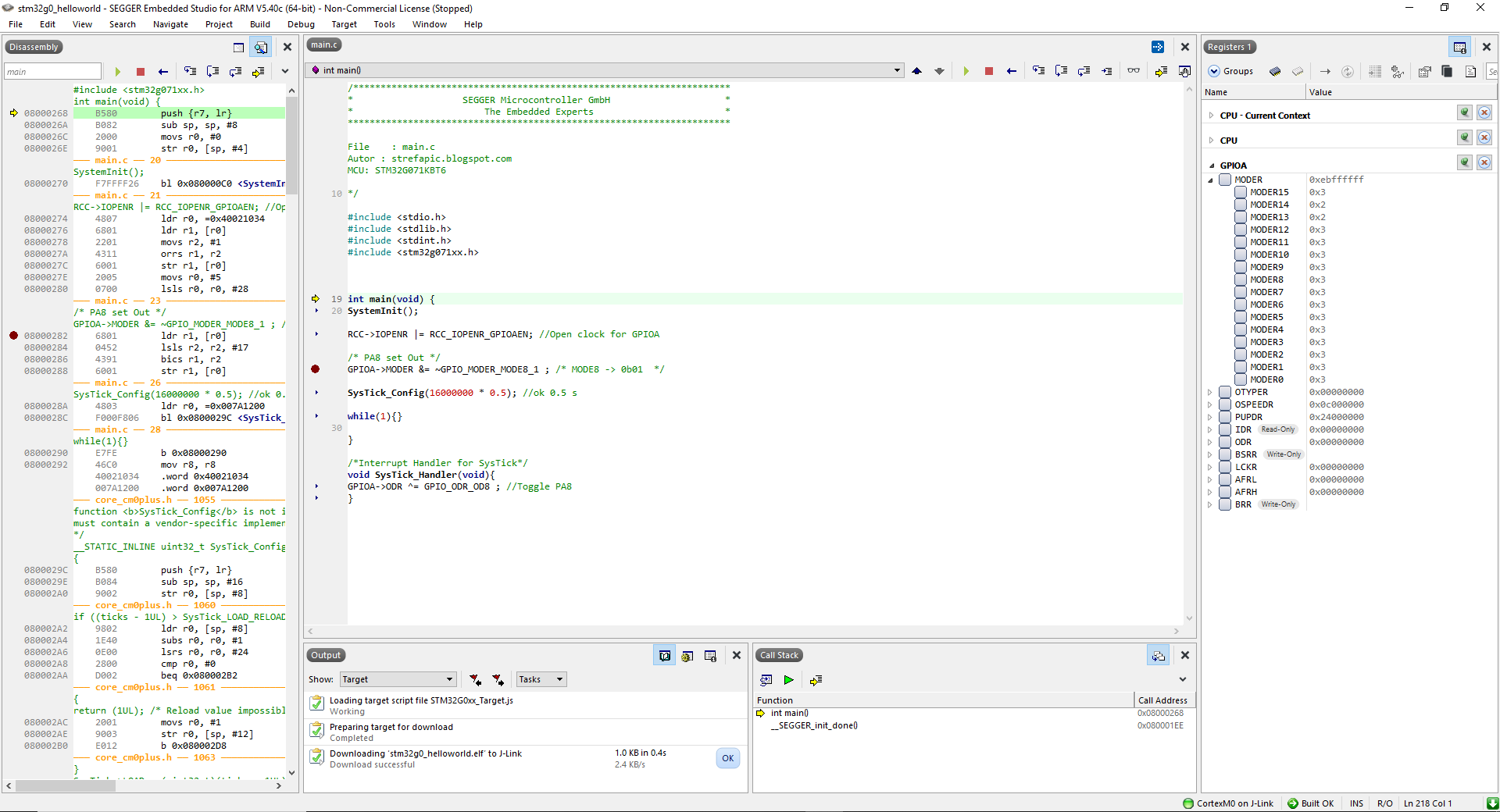1500x812 pixels.
Task: Click the Registers 1 window selector icon
Action: [1459, 47]
